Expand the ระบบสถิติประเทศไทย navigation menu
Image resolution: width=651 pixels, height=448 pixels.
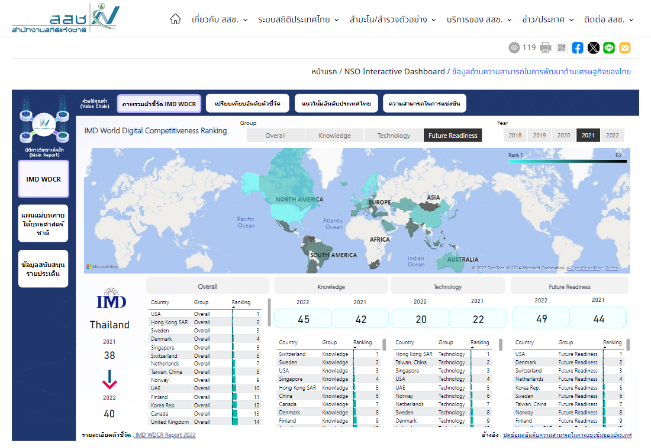tap(298, 20)
